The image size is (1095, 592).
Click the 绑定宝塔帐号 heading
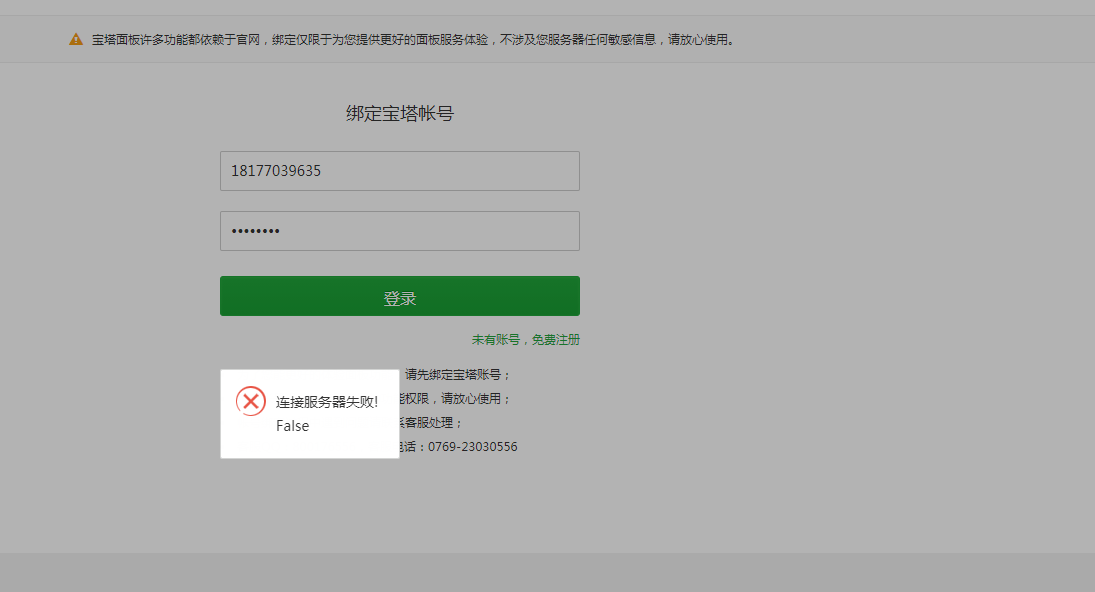(x=400, y=113)
